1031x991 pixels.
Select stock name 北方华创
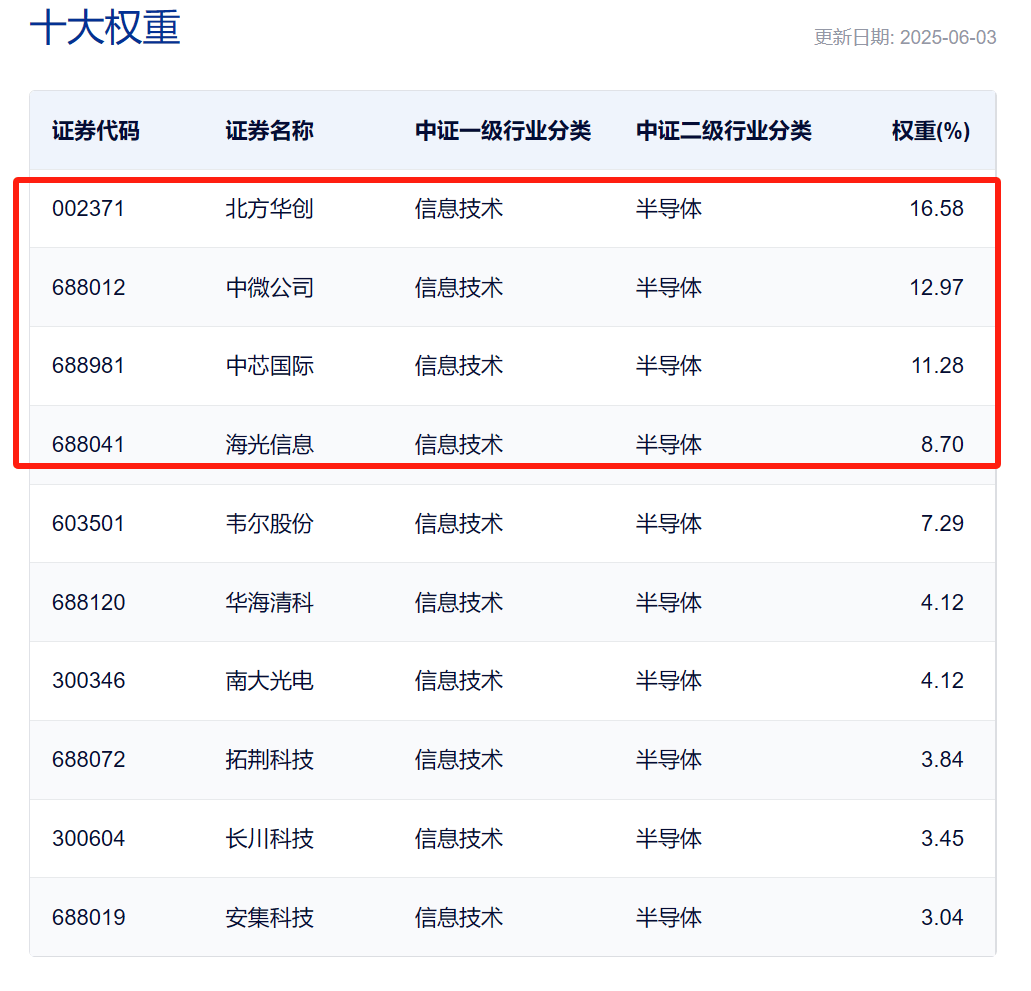(x=270, y=208)
